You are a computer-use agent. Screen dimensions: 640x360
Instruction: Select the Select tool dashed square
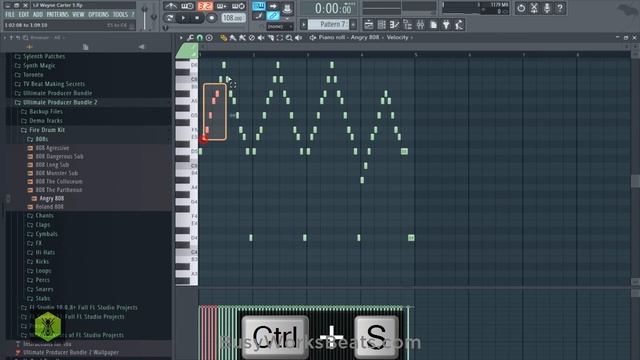[x=280, y=38]
